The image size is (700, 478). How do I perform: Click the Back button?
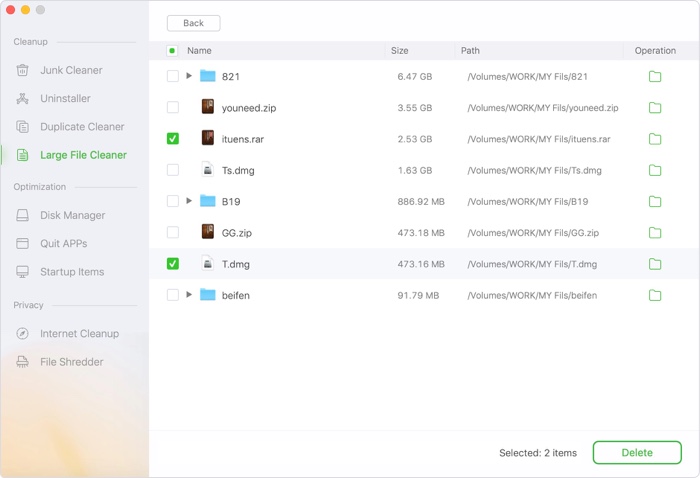click(193, 23)
